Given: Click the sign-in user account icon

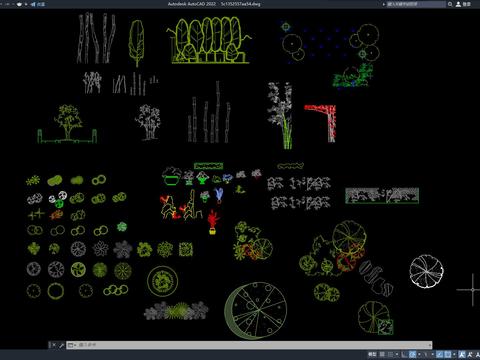Looking at the screenshot, I should click(458, 4).
